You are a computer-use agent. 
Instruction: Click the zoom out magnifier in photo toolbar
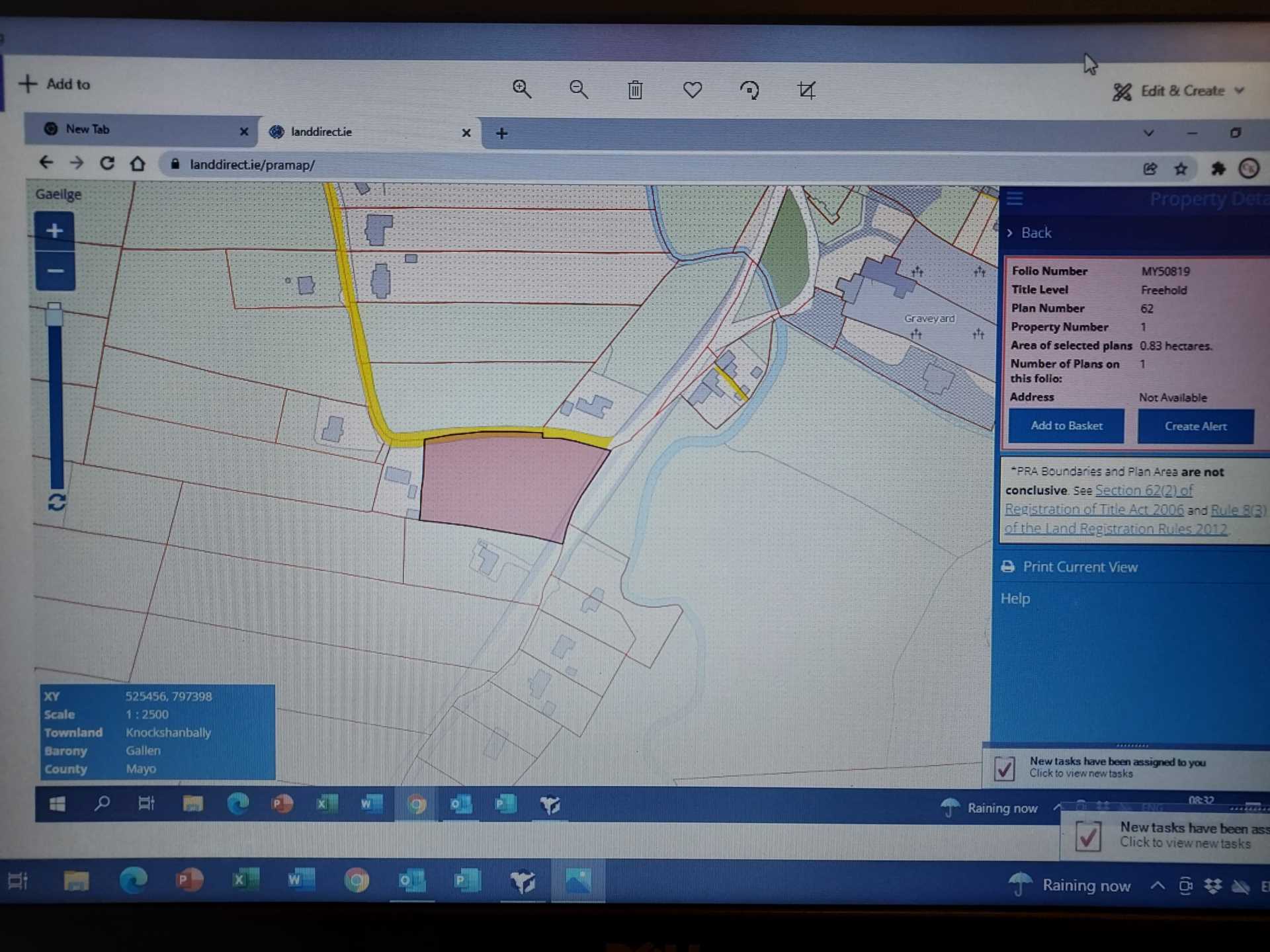[x=579, y=89]
